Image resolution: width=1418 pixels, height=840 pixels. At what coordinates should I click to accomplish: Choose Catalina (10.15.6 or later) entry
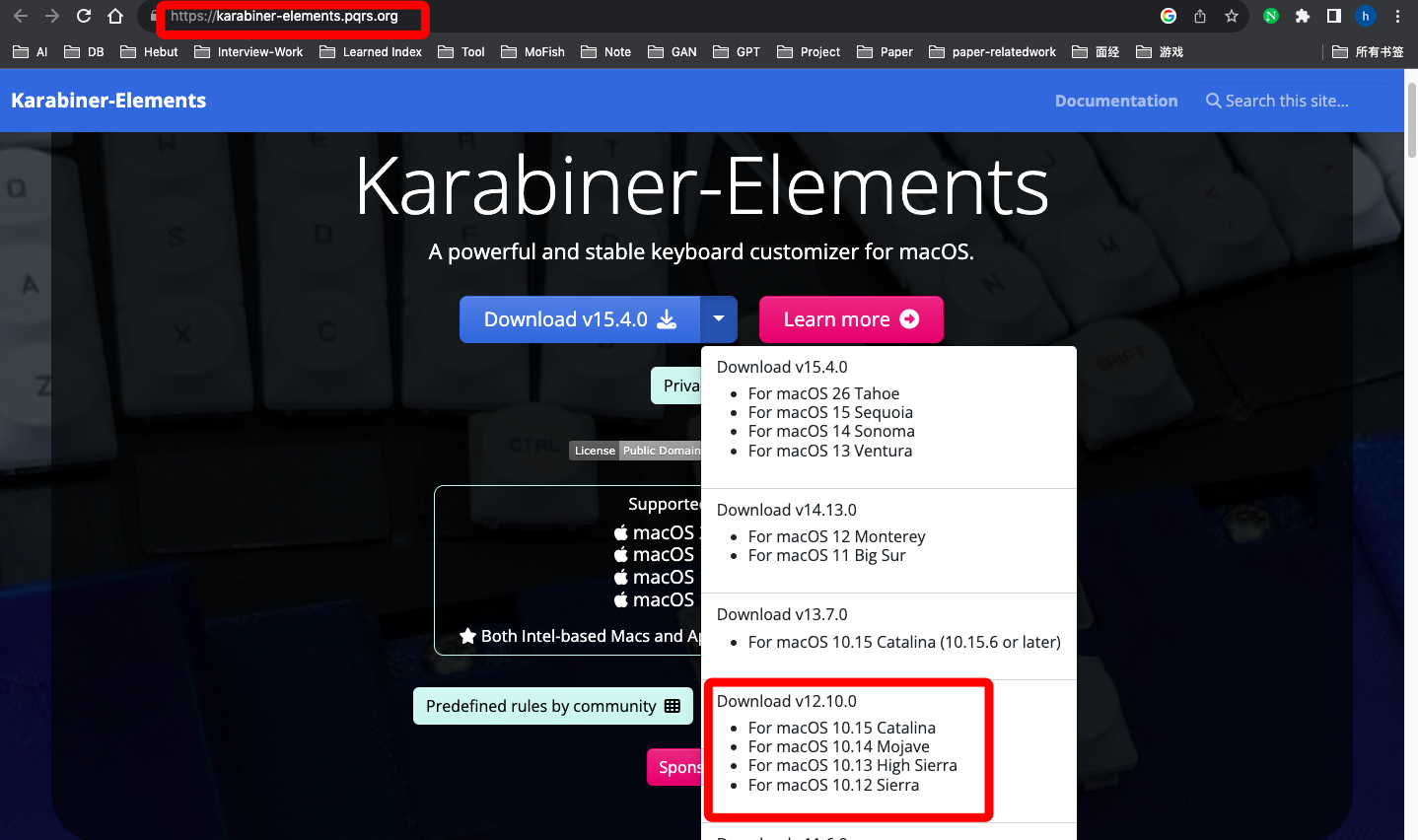pos(904,642)
